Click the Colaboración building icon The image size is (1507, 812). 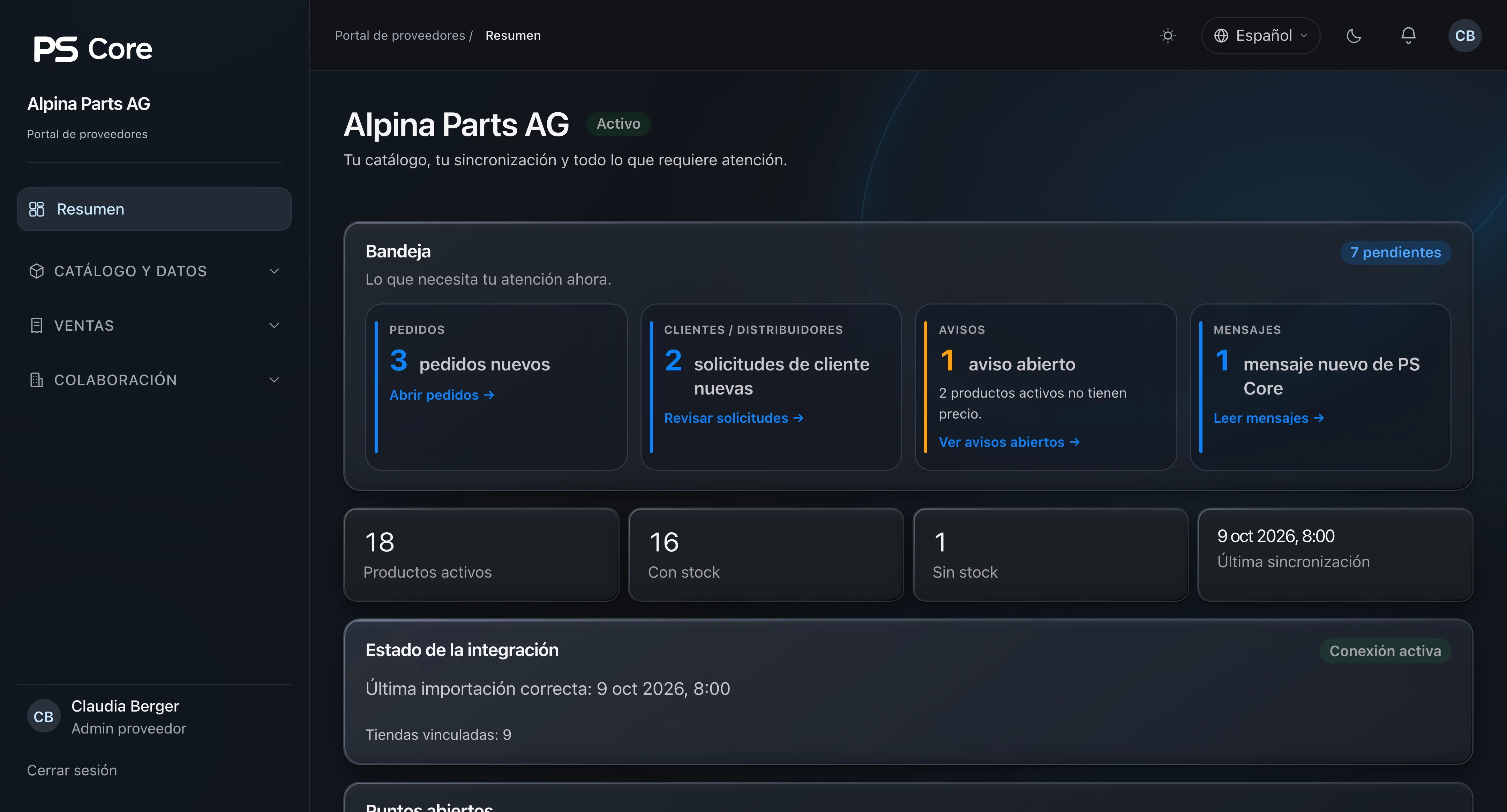click(x=36, y=380)
